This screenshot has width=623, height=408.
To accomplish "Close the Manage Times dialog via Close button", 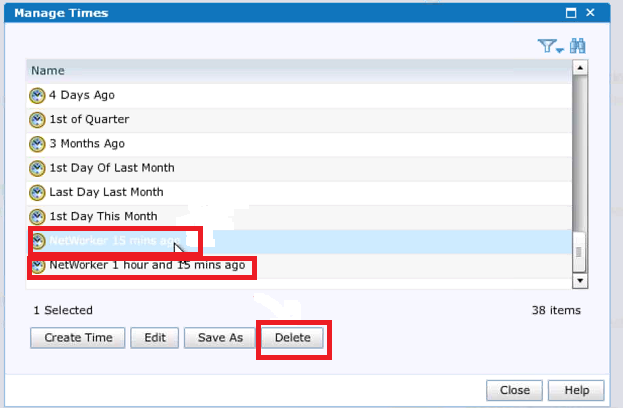I will (x=515, y=391).
